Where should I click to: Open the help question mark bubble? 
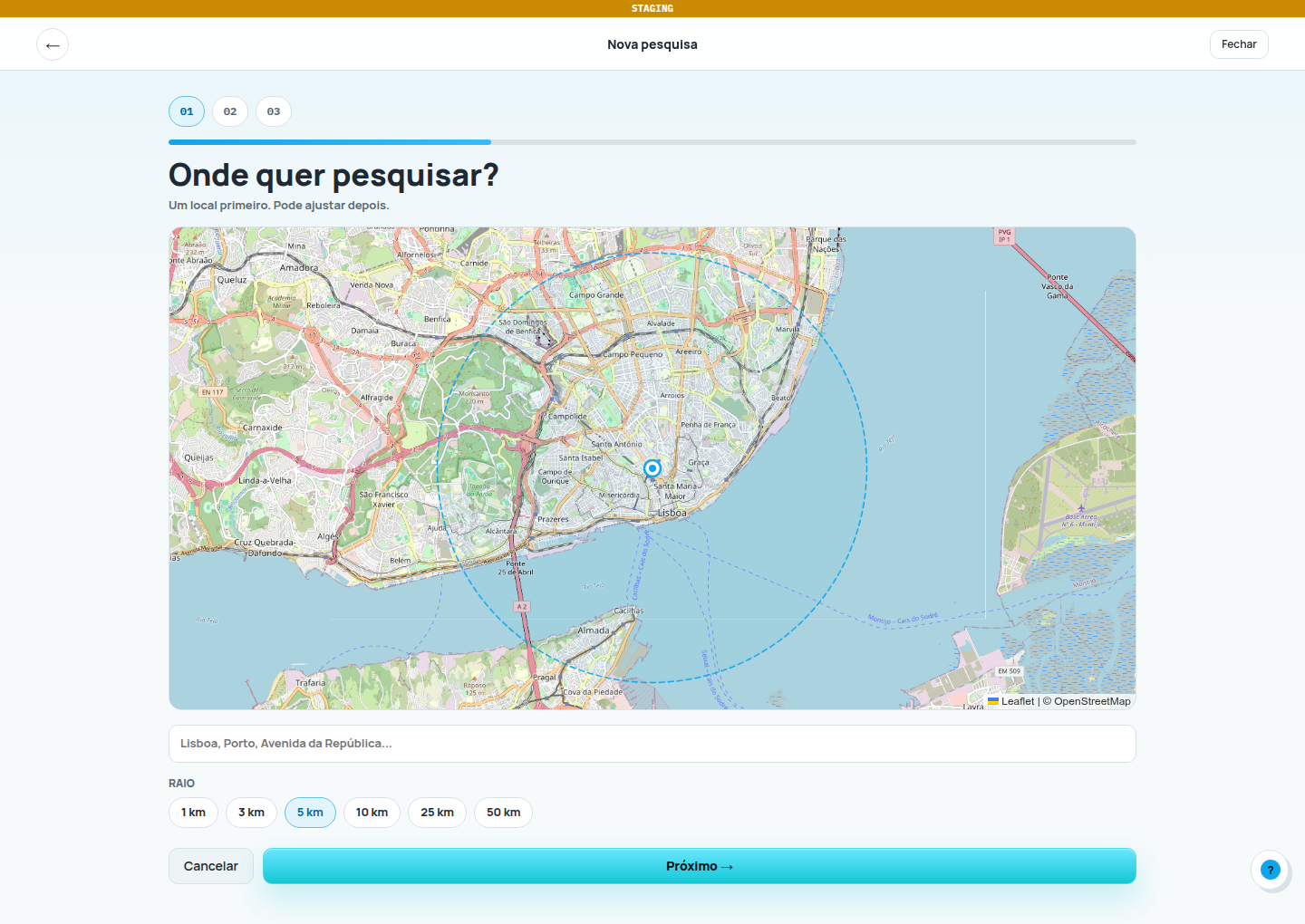1271,870
